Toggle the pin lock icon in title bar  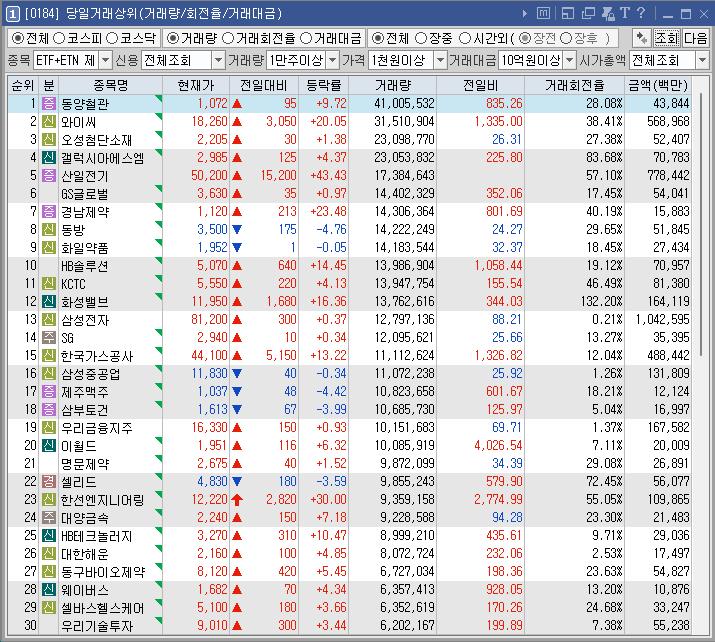608,14
